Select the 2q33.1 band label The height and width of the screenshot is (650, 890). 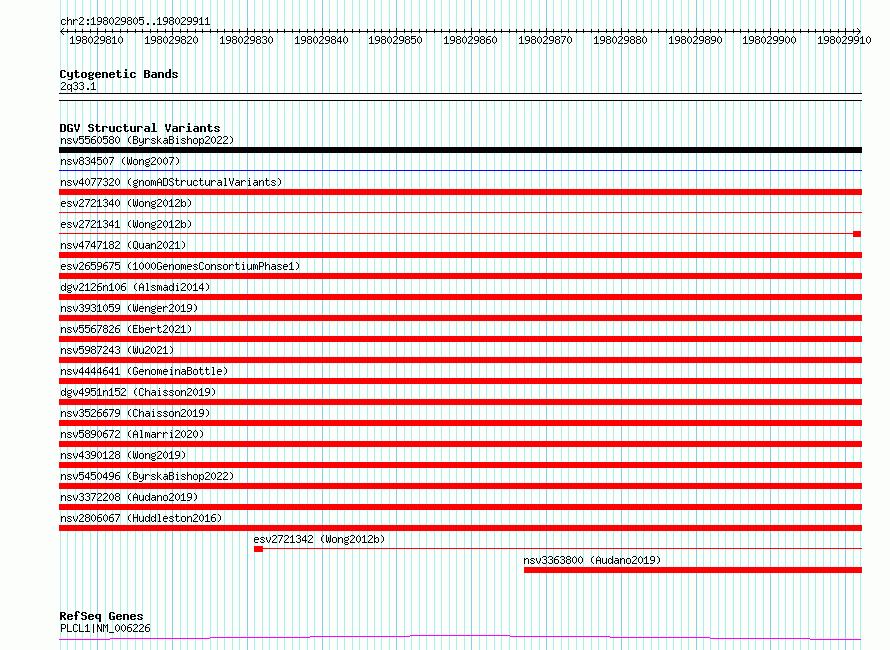coord(78,86)
